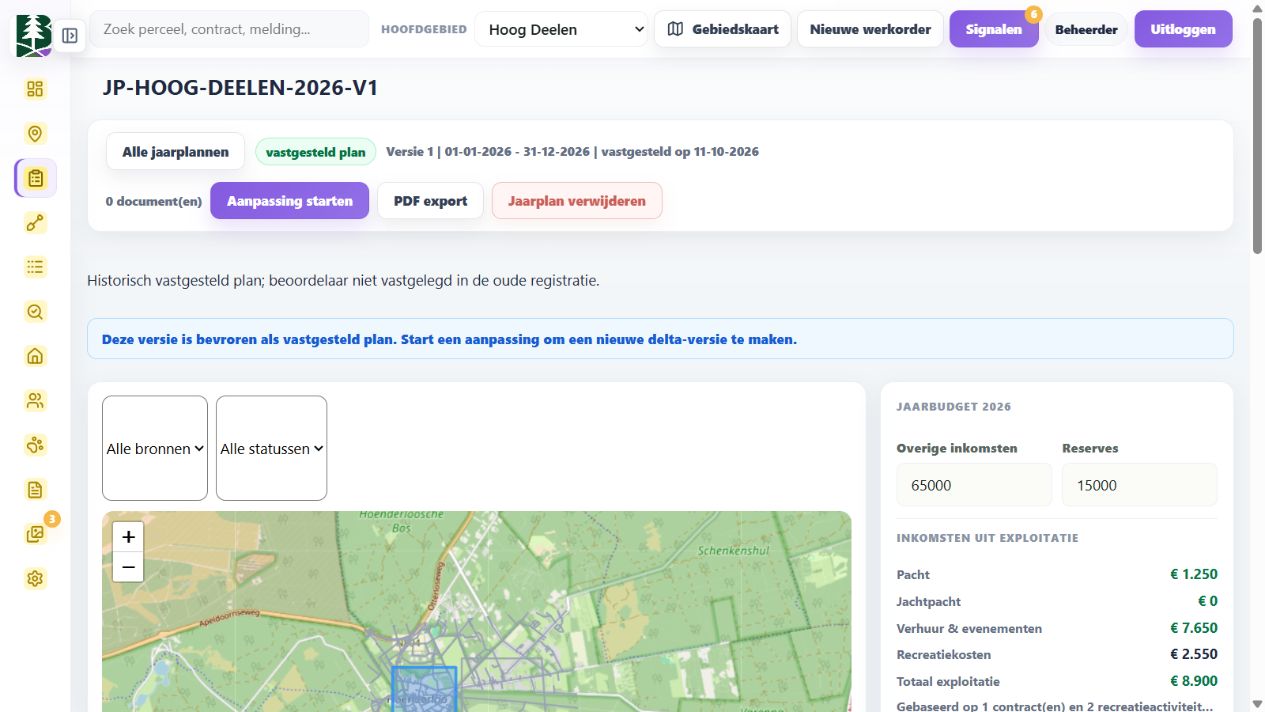This screenshot has height=712, width=1265.
Task: Focus the search perceel, contract field
Action: pyautogui.click(x=229, y=29)
